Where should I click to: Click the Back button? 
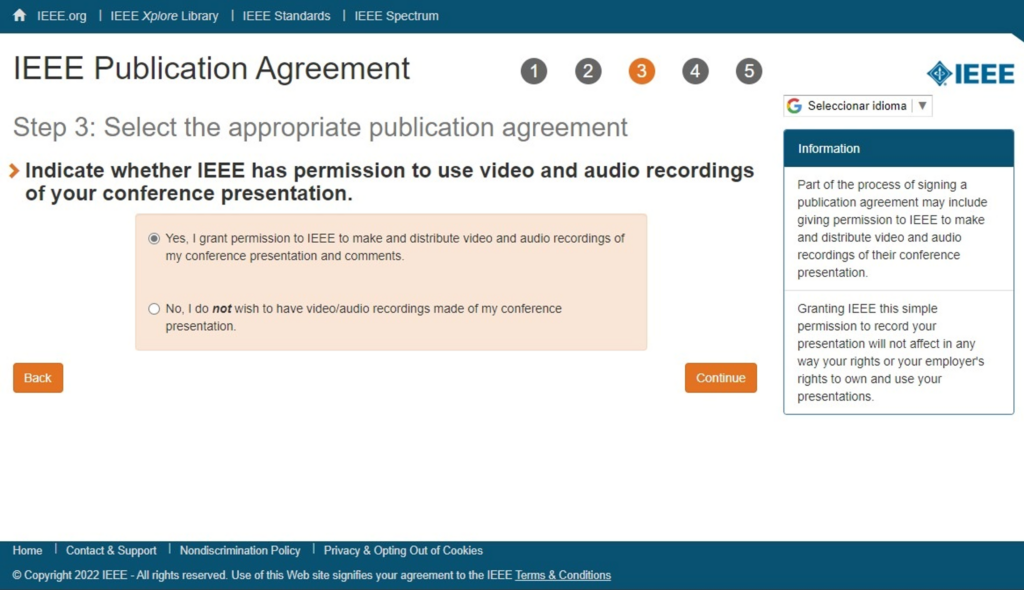point(38,378)
